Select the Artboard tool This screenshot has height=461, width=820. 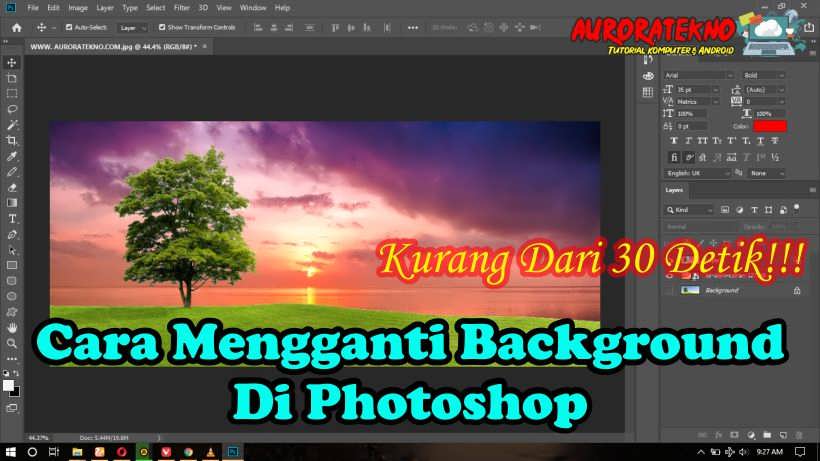click(x=12, y=78)
